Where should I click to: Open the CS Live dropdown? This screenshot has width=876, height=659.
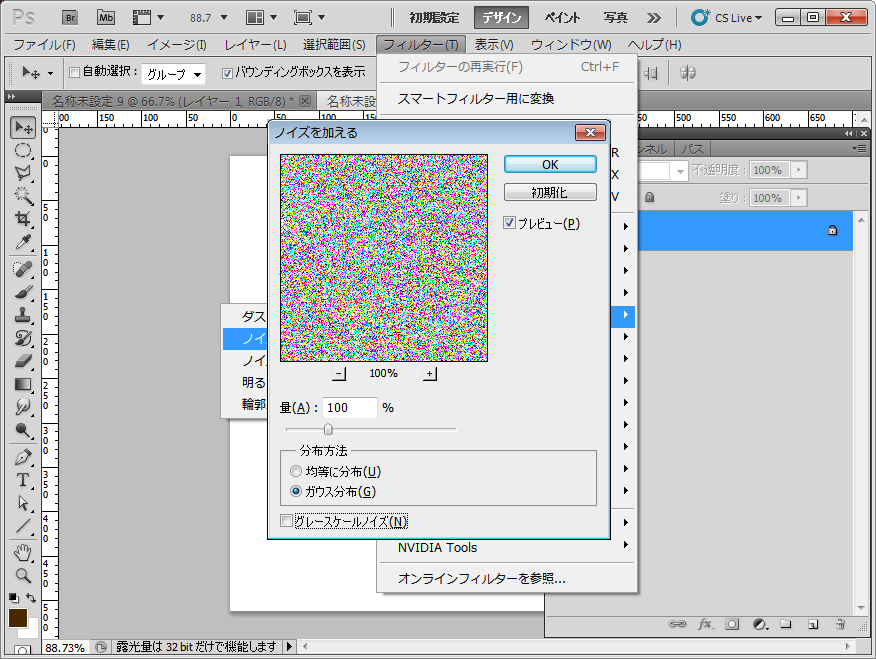[727, 18]
